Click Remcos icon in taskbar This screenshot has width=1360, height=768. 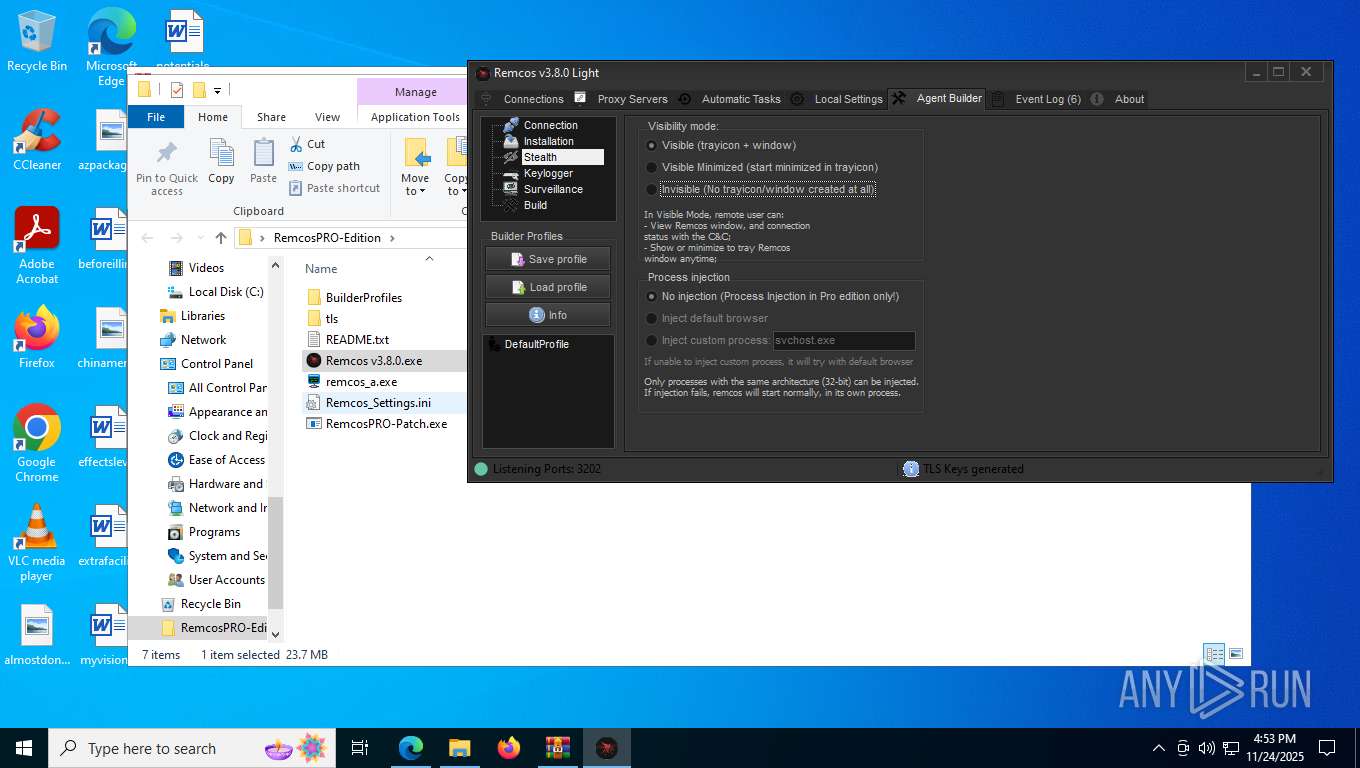(607, 748)
